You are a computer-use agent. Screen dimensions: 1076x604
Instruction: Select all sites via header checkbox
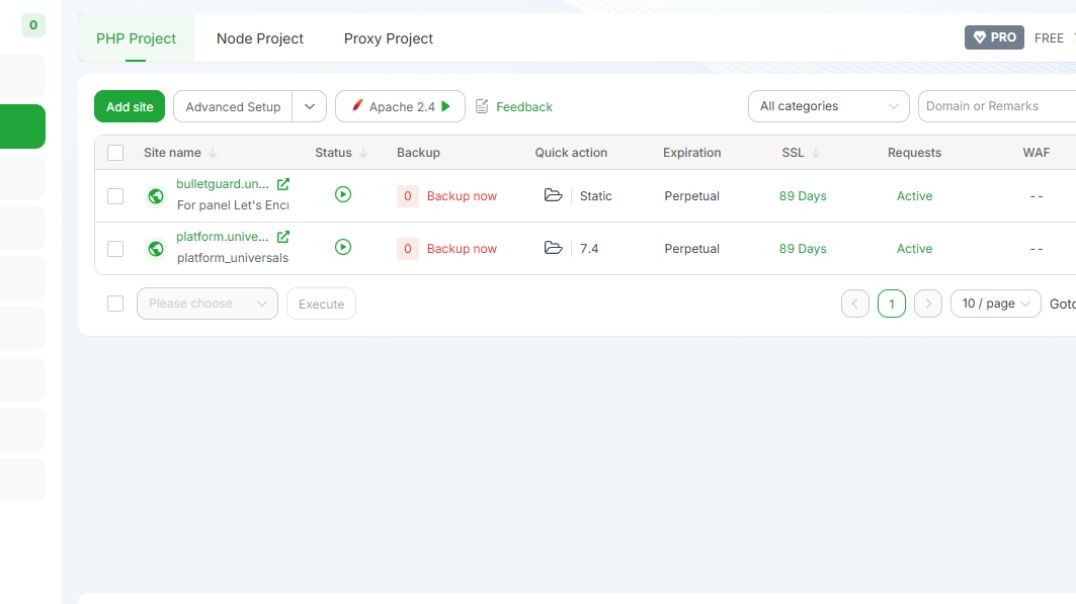tap(113, 152)
